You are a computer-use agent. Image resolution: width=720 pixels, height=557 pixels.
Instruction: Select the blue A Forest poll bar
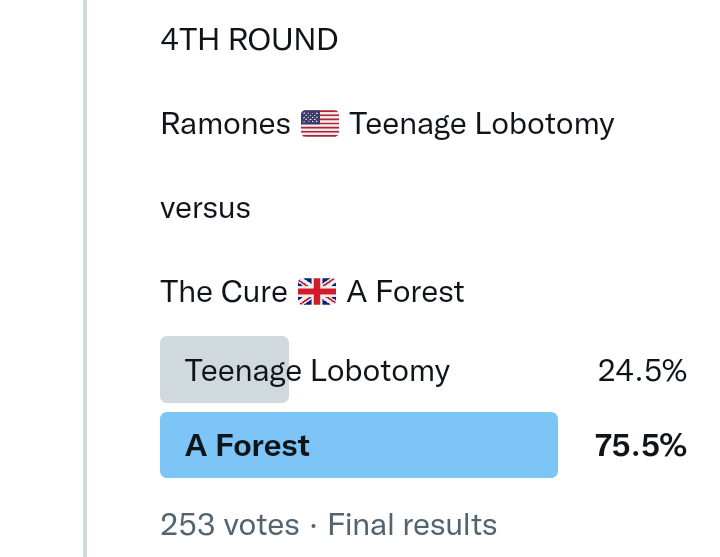(358, 445)
